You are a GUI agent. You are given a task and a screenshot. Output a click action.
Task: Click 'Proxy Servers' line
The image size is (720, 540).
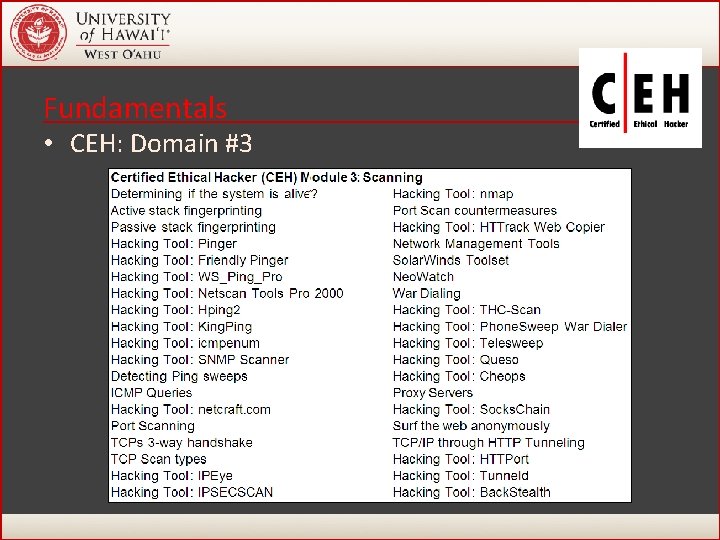(x=433, y=393)
